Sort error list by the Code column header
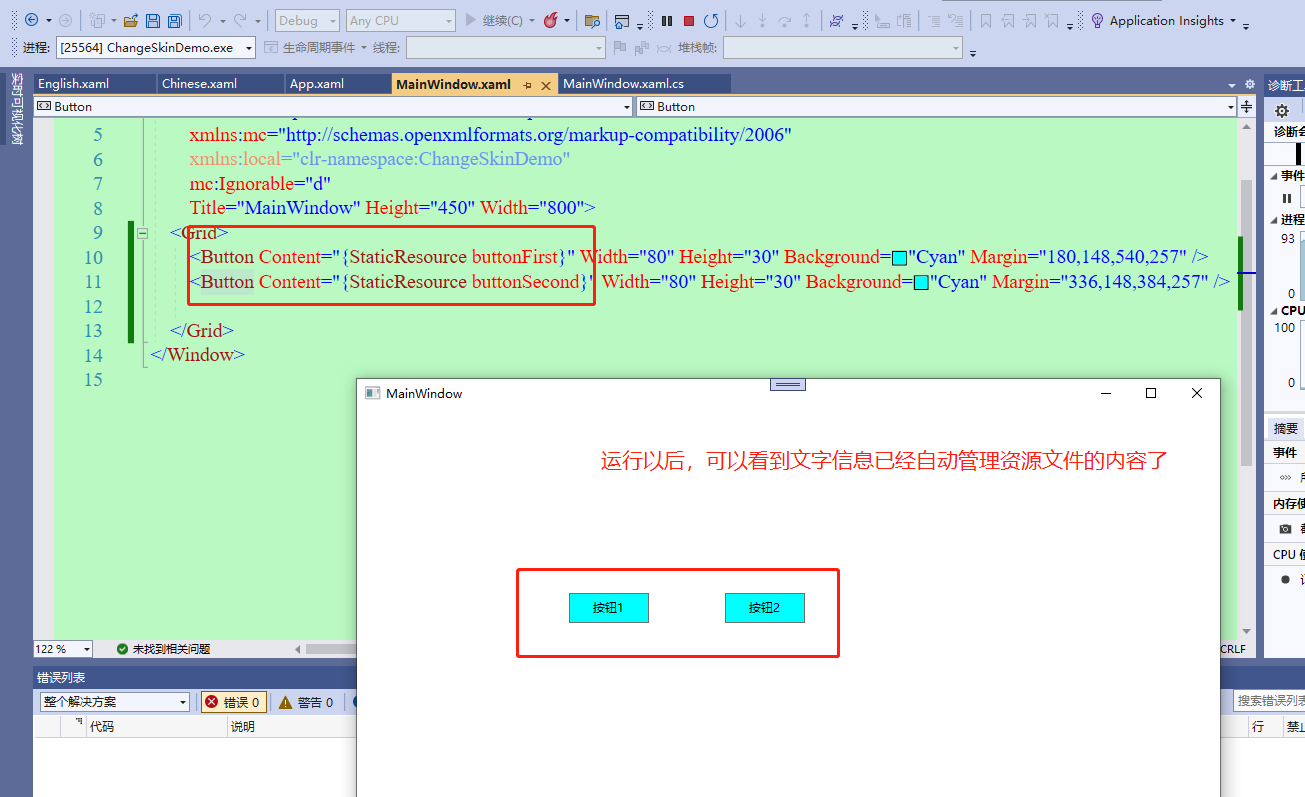This screenshot has width=1305, height=797. point(155,727)
